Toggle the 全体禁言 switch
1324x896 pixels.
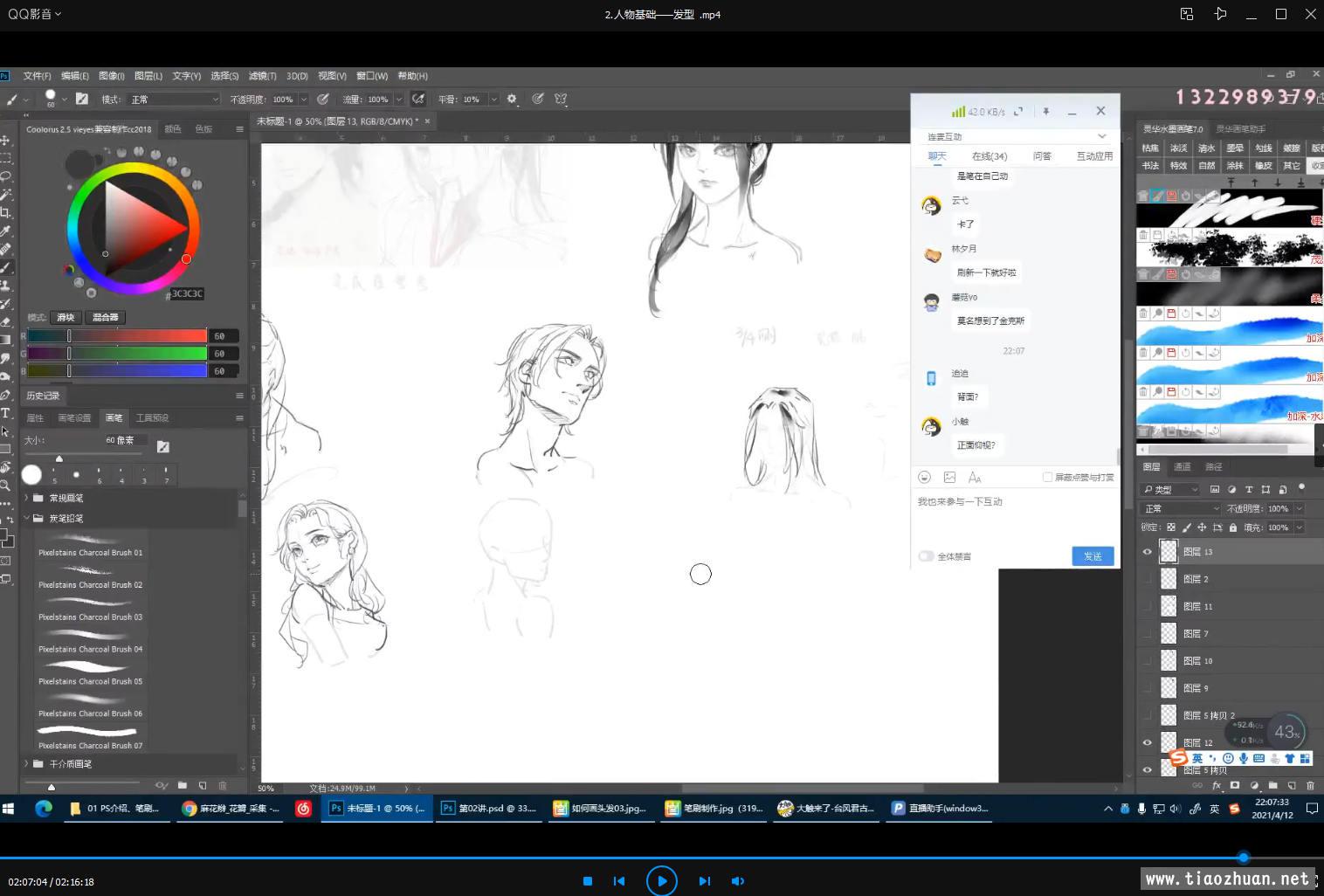point(926,556)
